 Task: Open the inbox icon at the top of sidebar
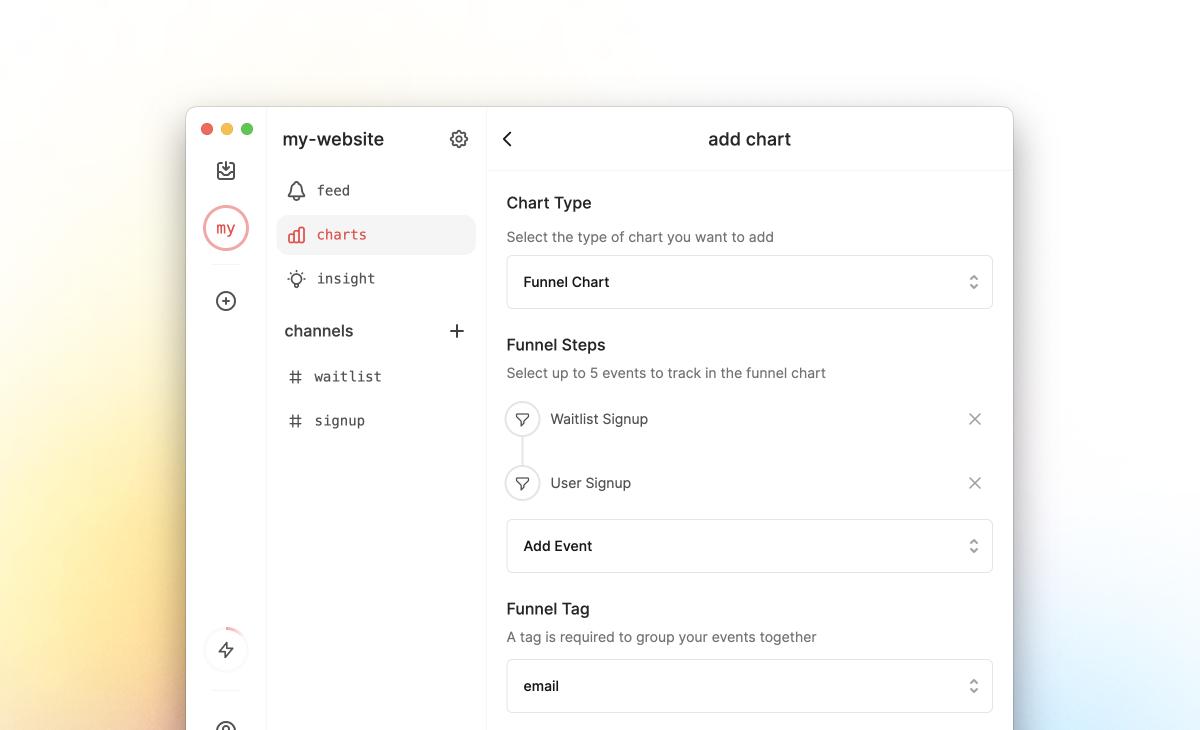click(x=226, y=170)
